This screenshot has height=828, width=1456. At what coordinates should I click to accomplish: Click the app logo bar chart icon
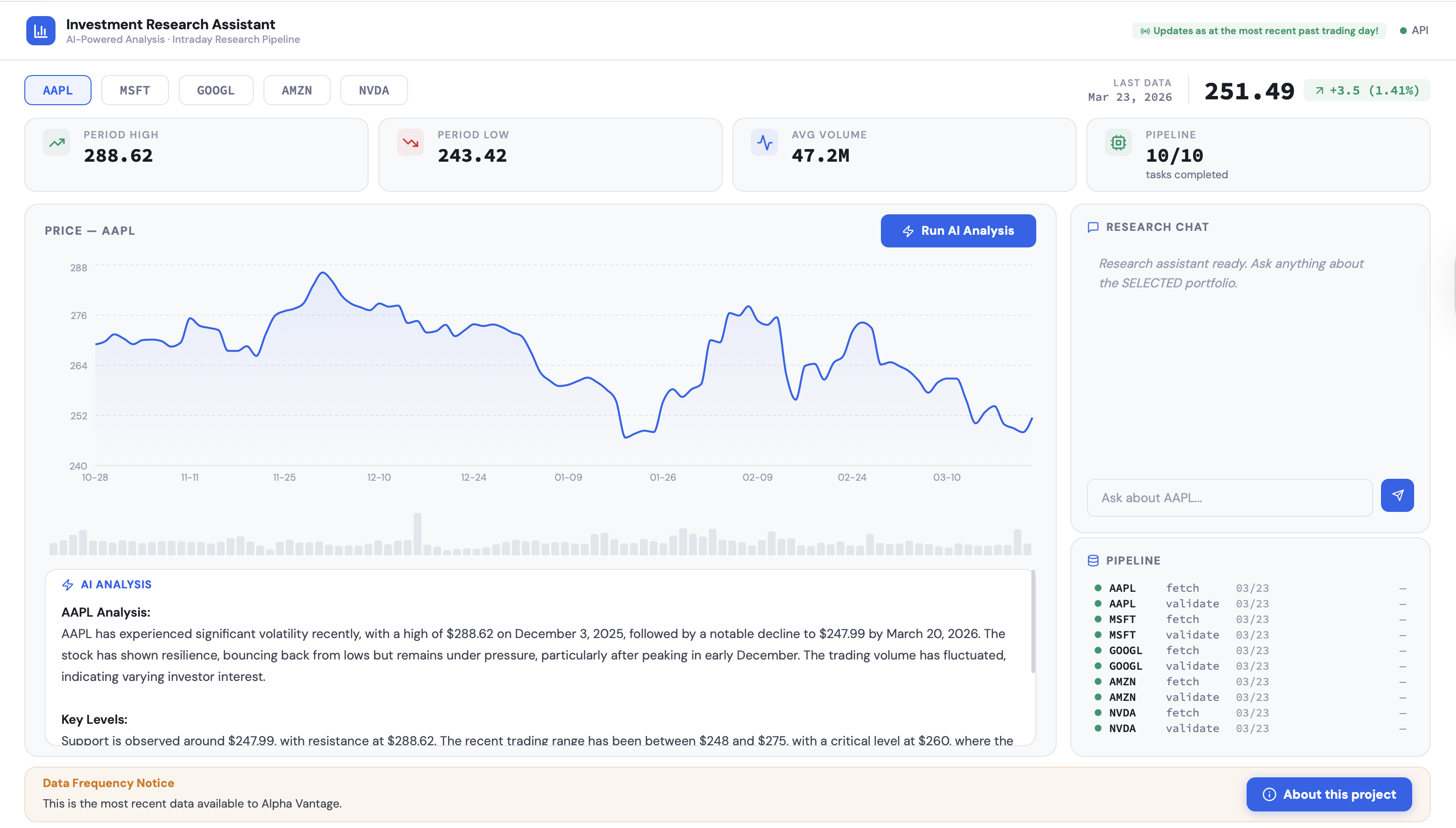(x=40, y=31)
